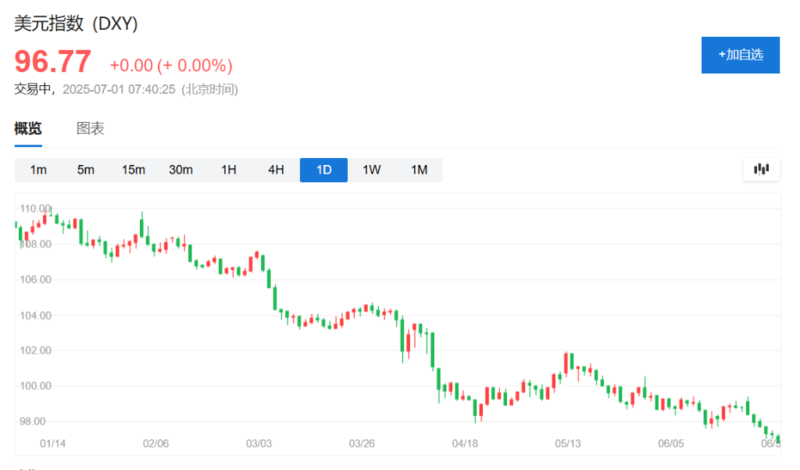Switch to the 图表 tab
Viewport: 800px width, 470px height.
coord(90,129)
